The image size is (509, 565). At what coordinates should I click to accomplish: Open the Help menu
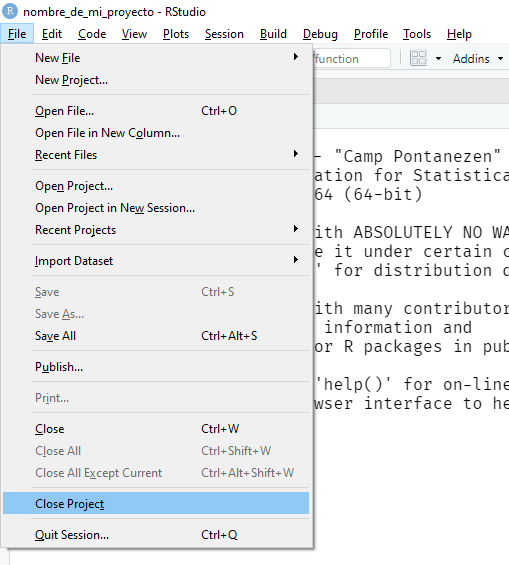[x=459, y=34]
